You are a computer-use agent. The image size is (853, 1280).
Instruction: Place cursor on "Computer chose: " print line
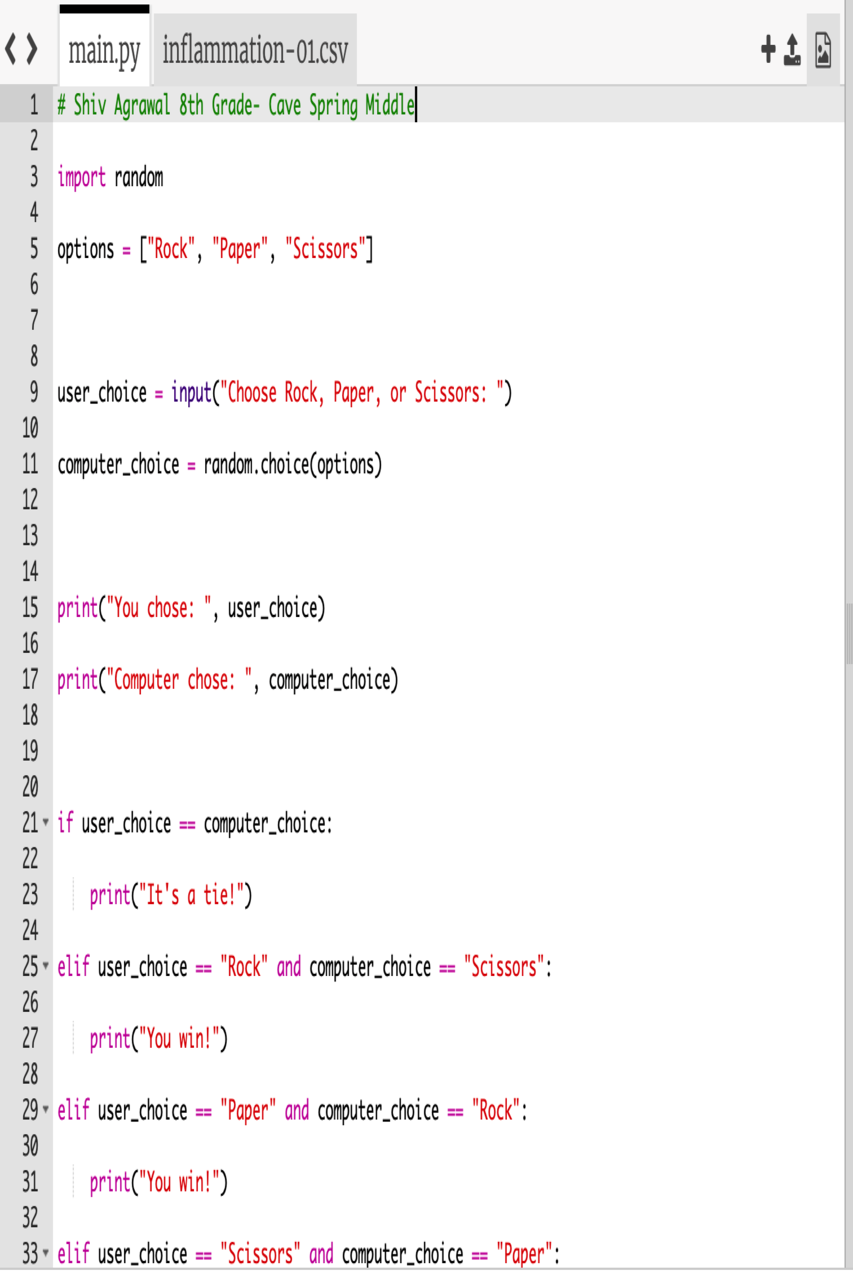[x=227, y=681]
